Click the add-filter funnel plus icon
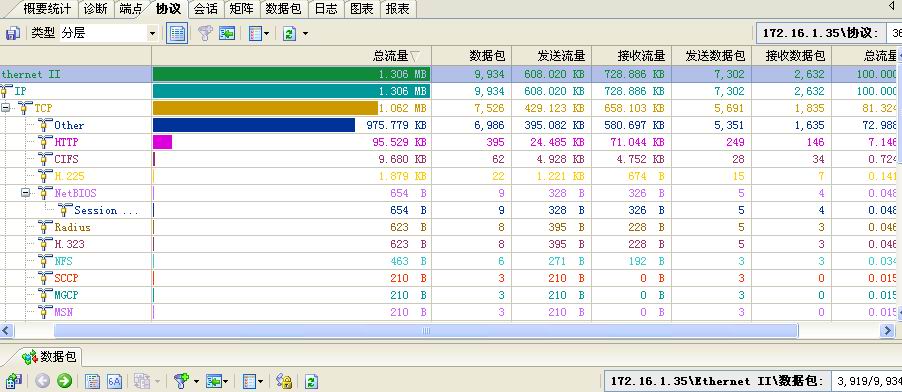The image size is (902, 392). click(181, 381)
